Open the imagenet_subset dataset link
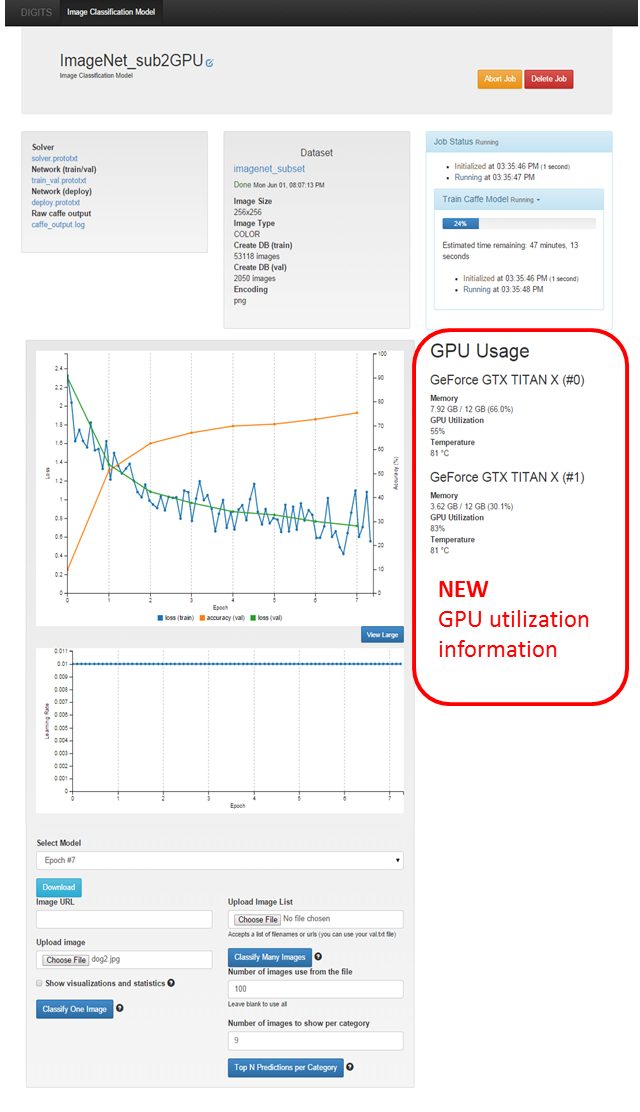The height and width of the screenshot is (1112, 640). tap(270, 169)
